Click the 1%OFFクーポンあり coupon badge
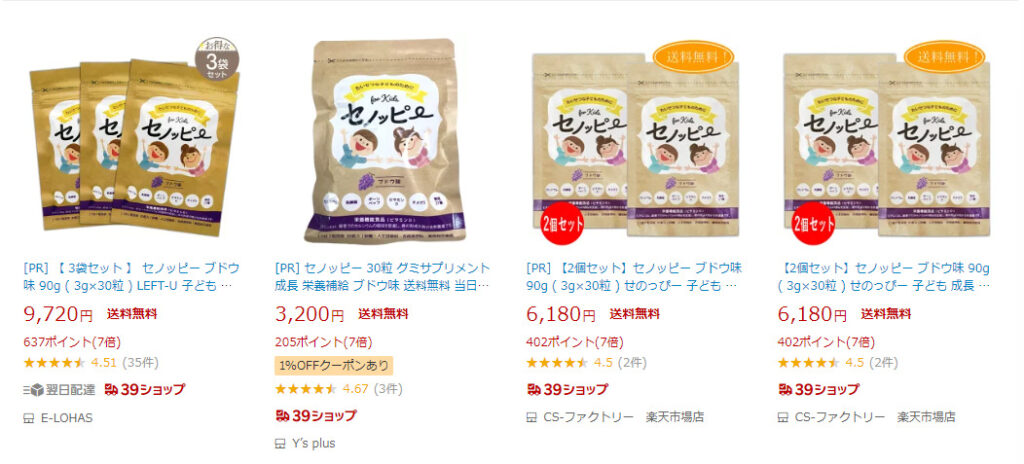 click(334, 365)
